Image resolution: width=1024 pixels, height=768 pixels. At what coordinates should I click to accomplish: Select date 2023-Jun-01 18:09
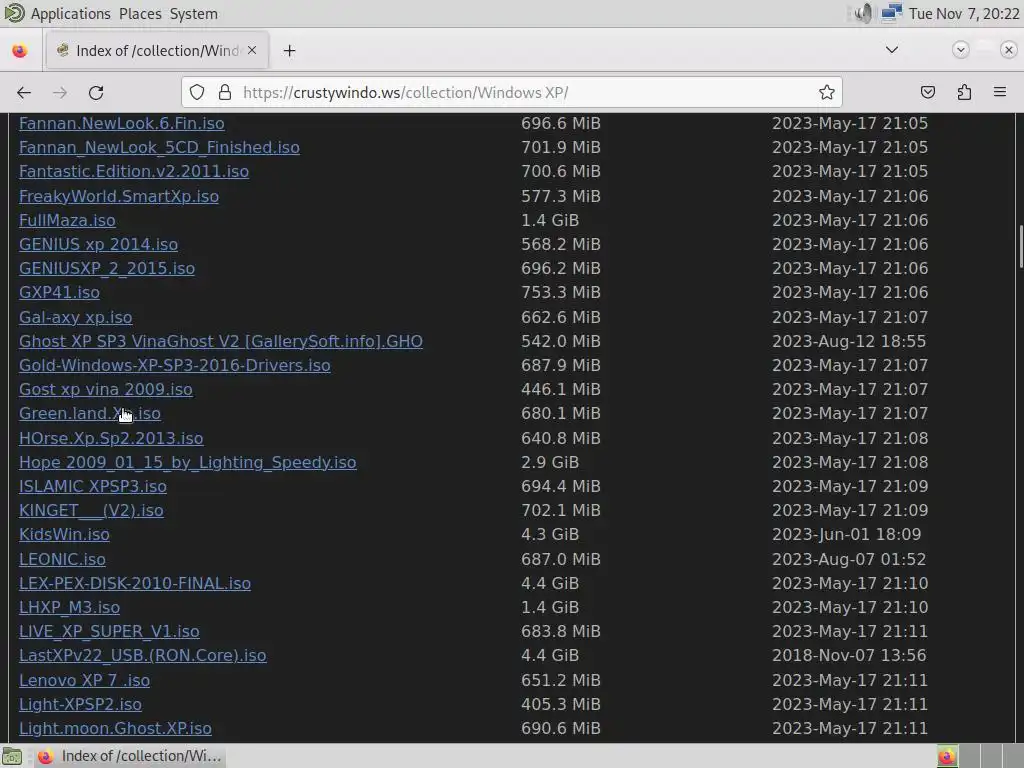846,535
